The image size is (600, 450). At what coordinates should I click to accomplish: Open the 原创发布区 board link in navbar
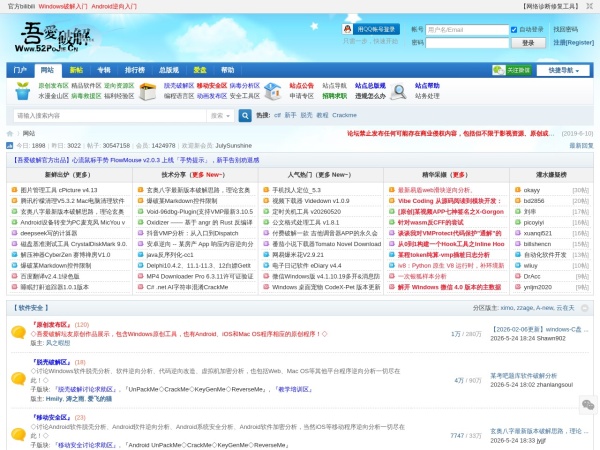point(53,86)
